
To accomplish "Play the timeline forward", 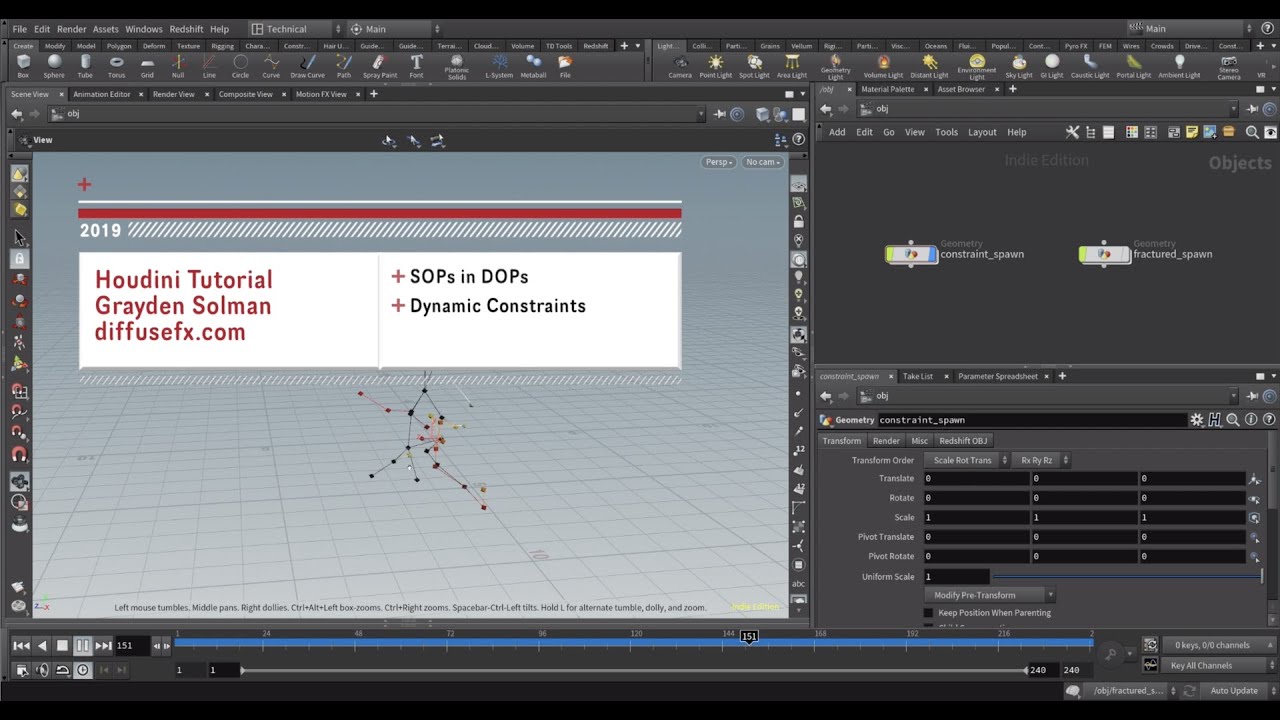I will (83, 646).
